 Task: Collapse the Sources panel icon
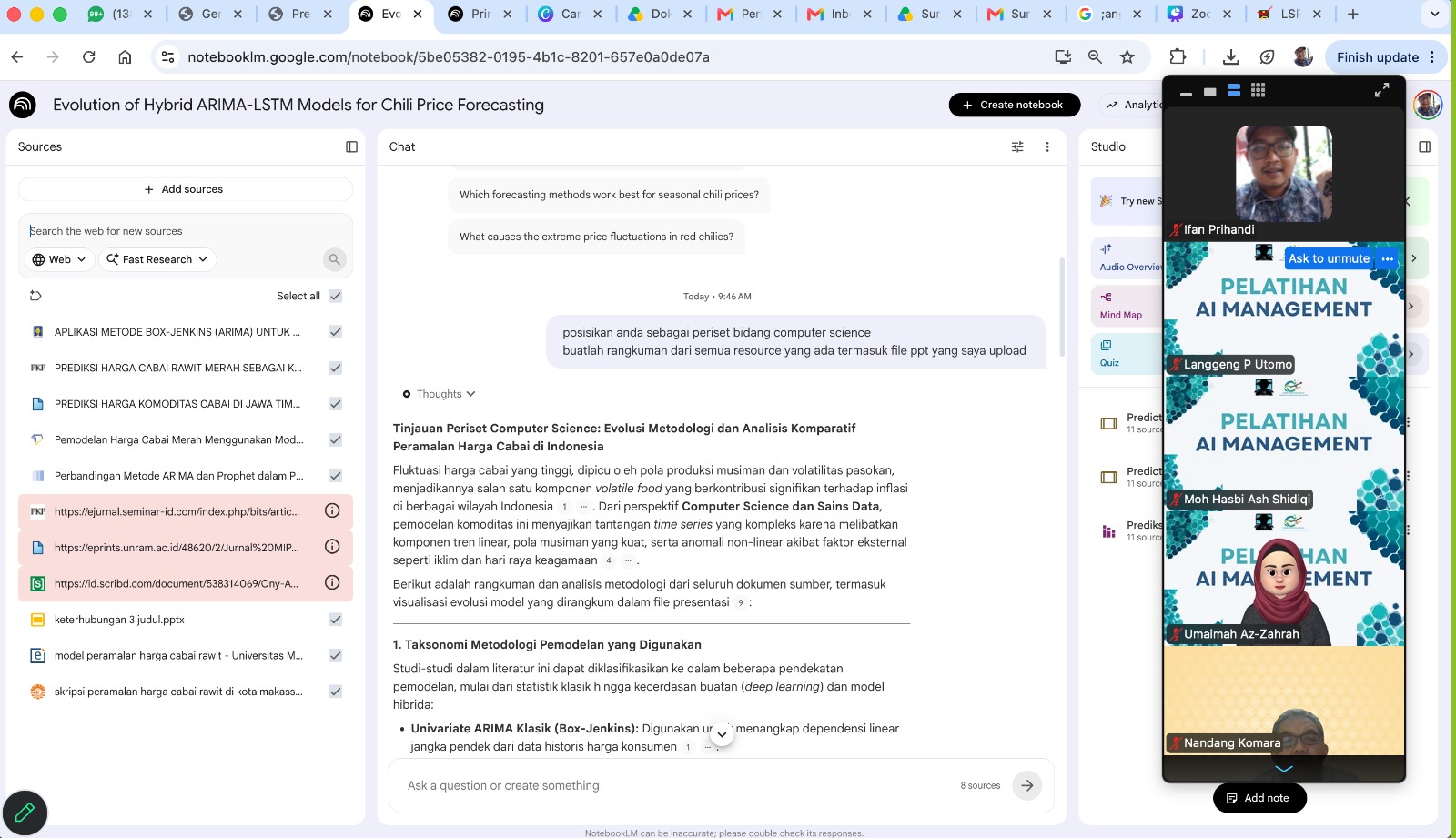[x=351, y=146]
